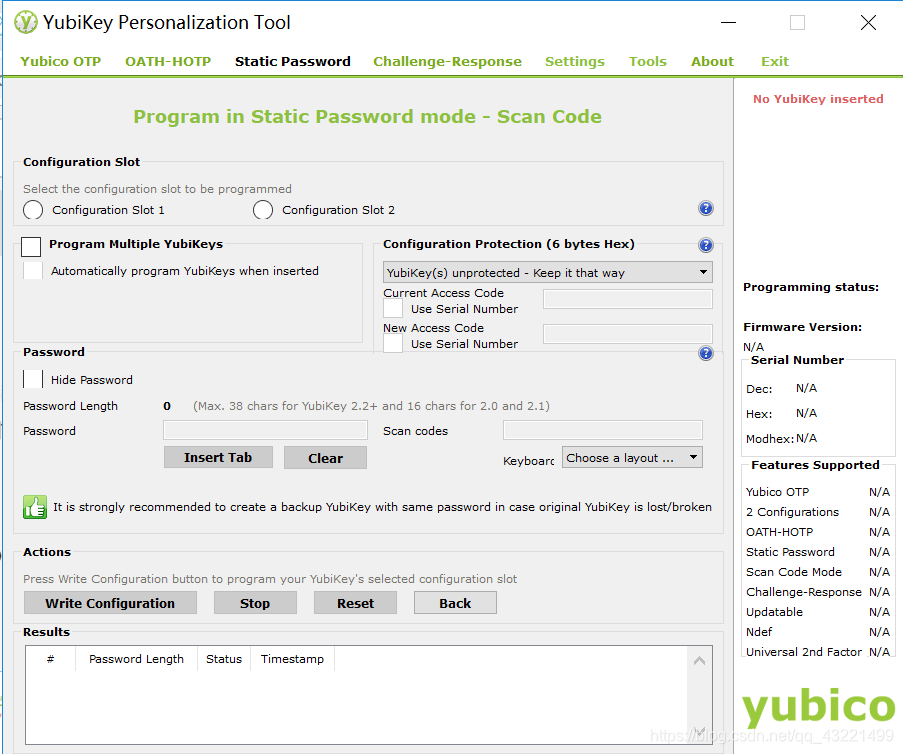Click the Stop button
903x754 pixels.
pos(255,603)
